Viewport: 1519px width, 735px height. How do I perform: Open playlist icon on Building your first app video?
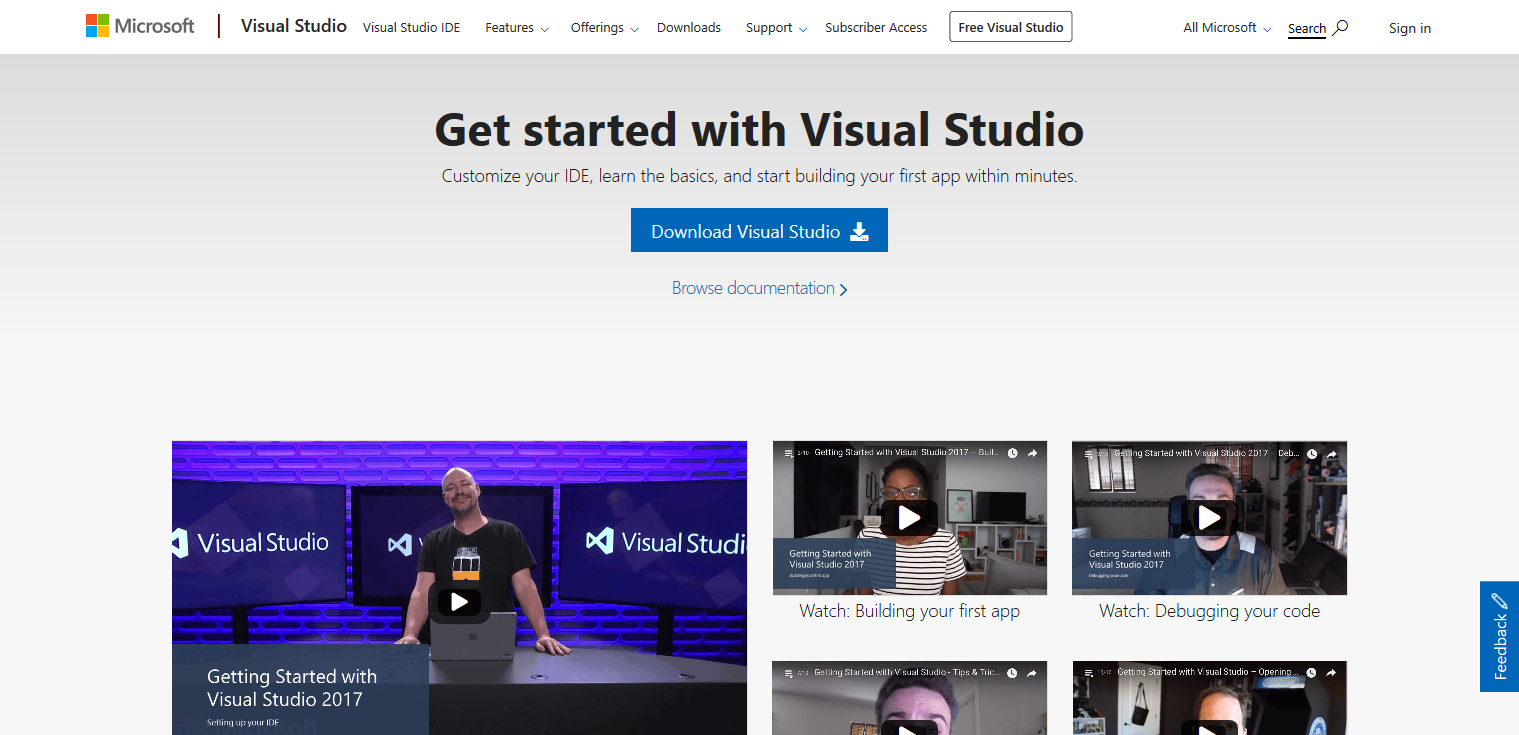click(x=788, y=453)
